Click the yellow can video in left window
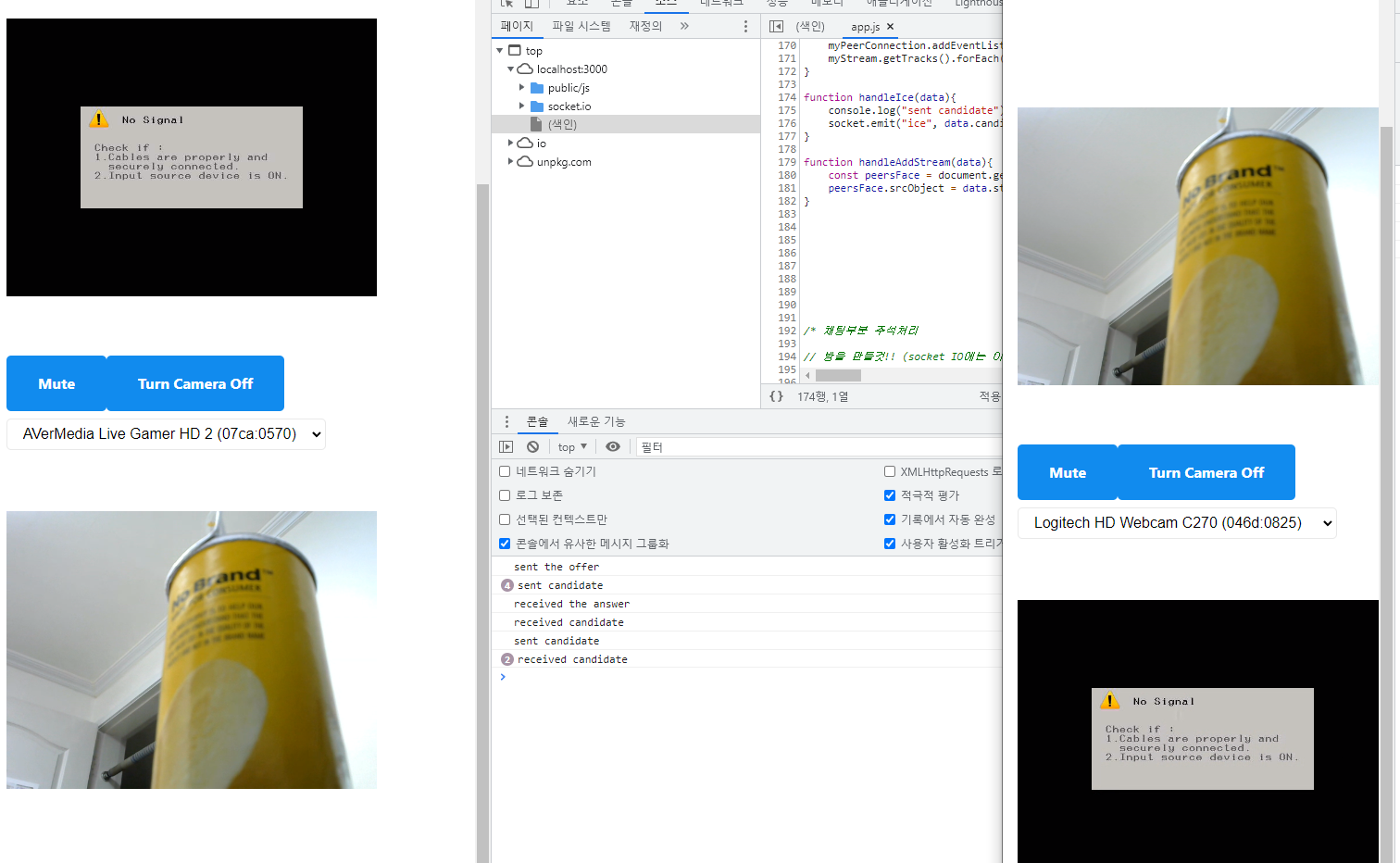This screenshot has width=1400, height=863. pos(192,650)
